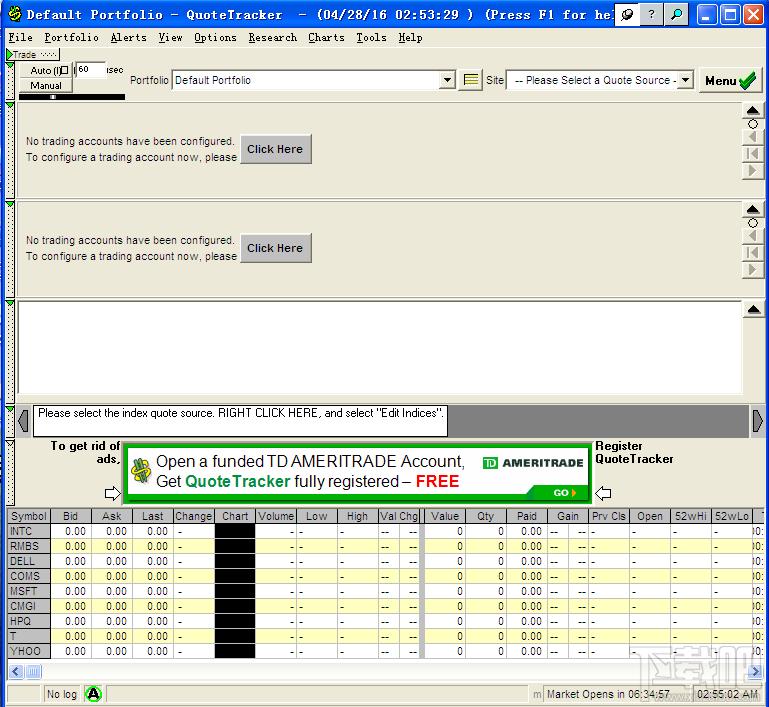The width and height of the screenshot is (769, 707).
Task: Click Here button in second trading panel
Action: (276, 248)
